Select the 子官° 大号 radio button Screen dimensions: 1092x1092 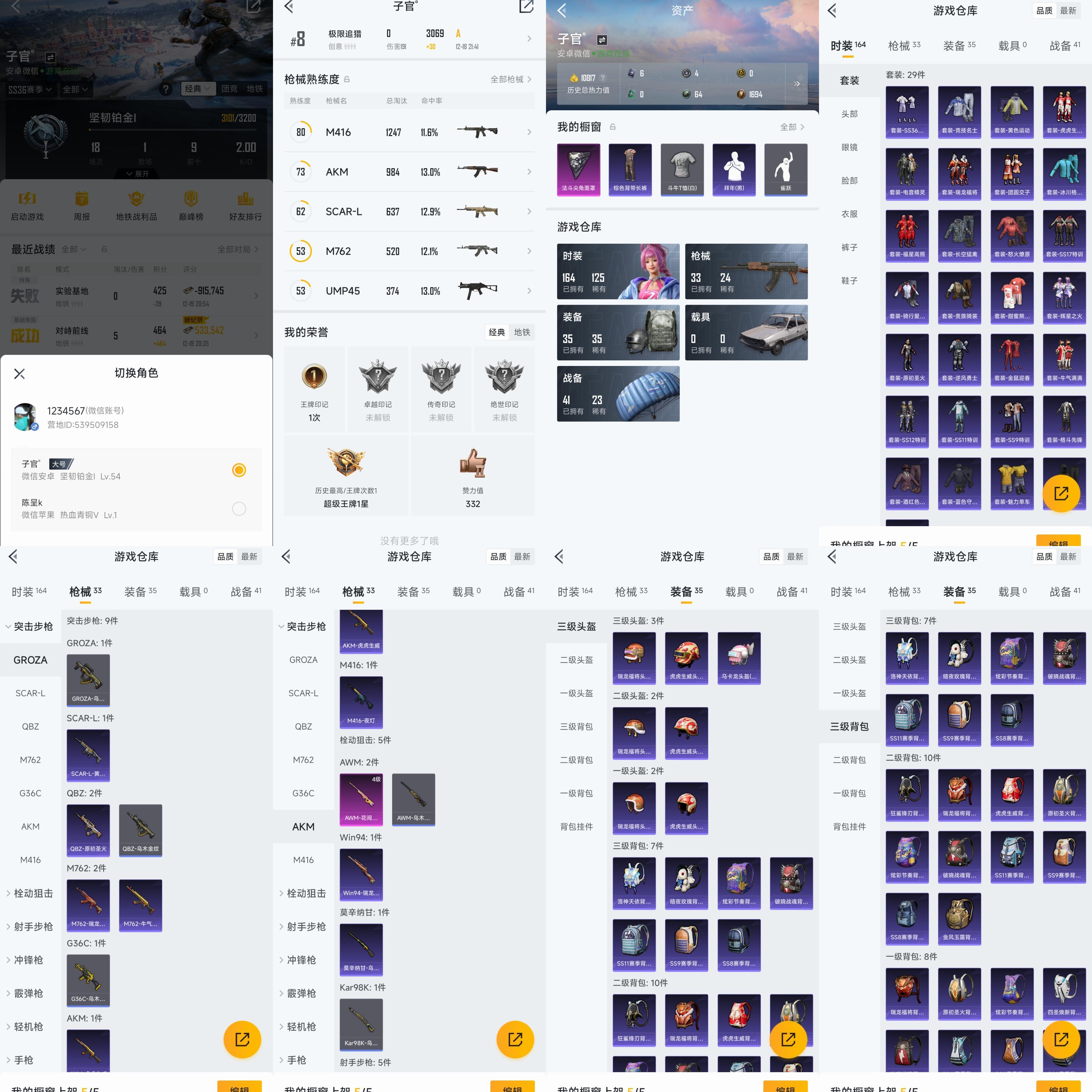[239, 470]
